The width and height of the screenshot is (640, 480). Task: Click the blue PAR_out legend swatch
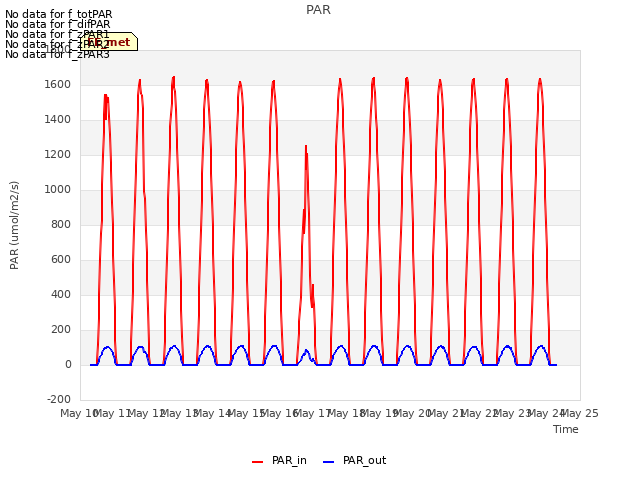pos(329,462)
